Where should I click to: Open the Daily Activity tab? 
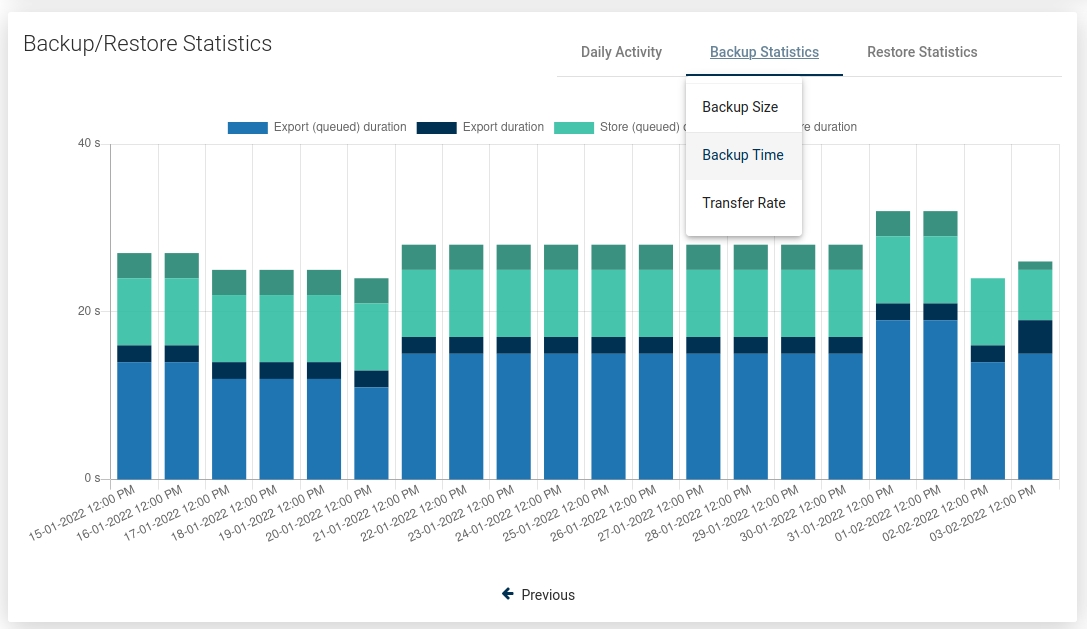pos(621,52)
